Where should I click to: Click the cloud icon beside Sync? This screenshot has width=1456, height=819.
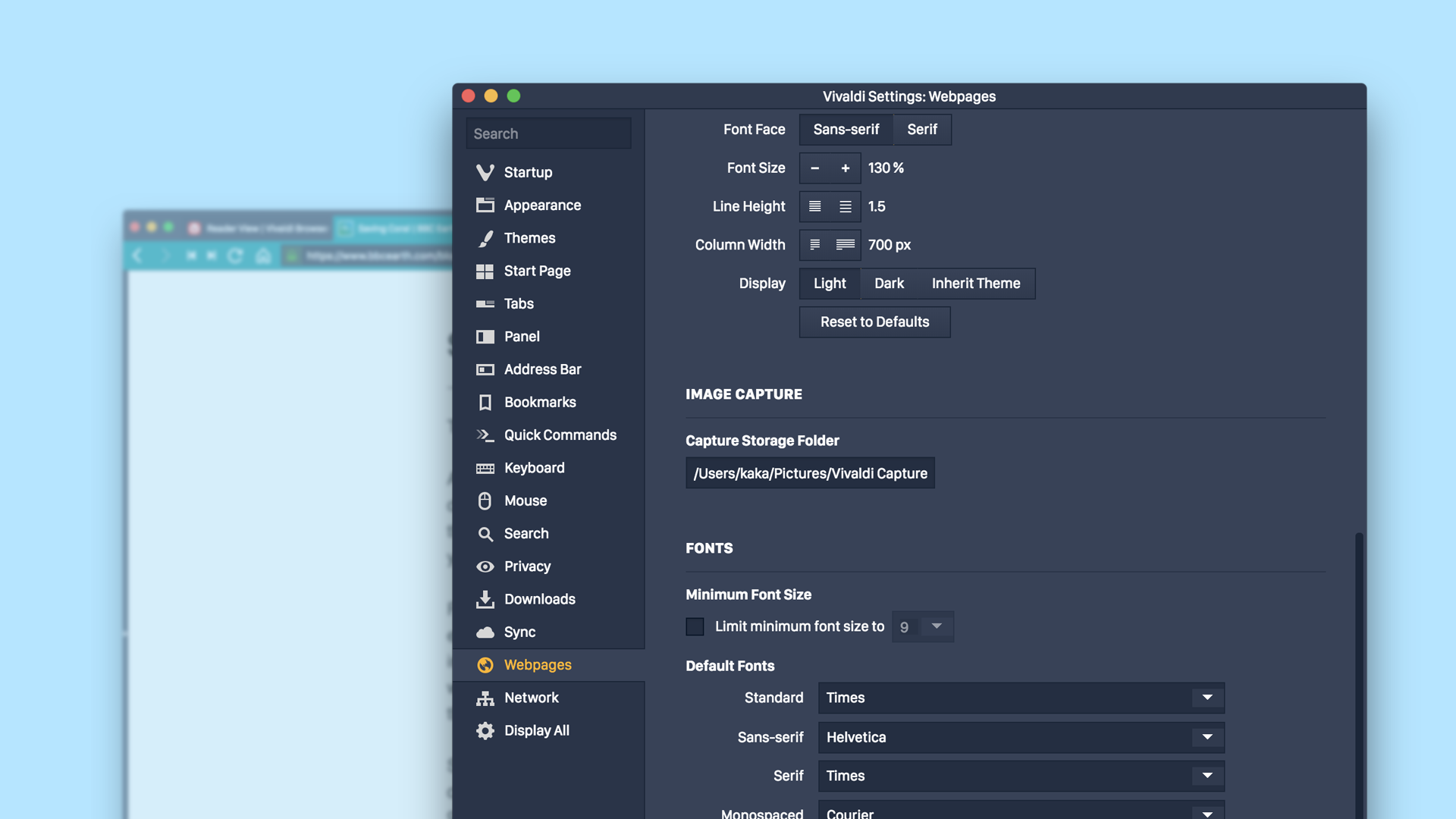click(485, 632)
